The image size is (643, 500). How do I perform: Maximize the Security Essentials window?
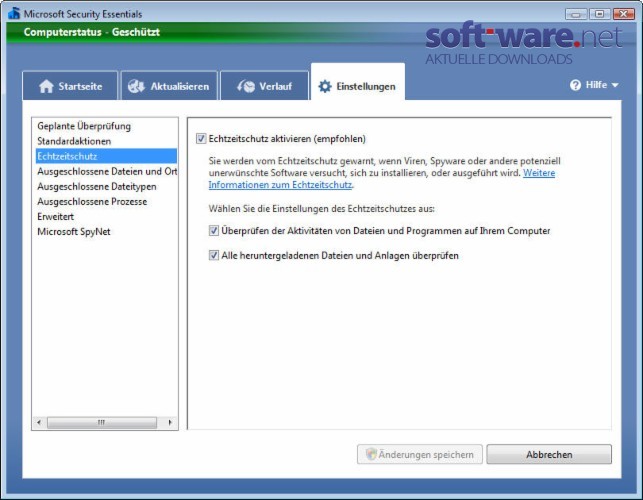pos(600,14)
